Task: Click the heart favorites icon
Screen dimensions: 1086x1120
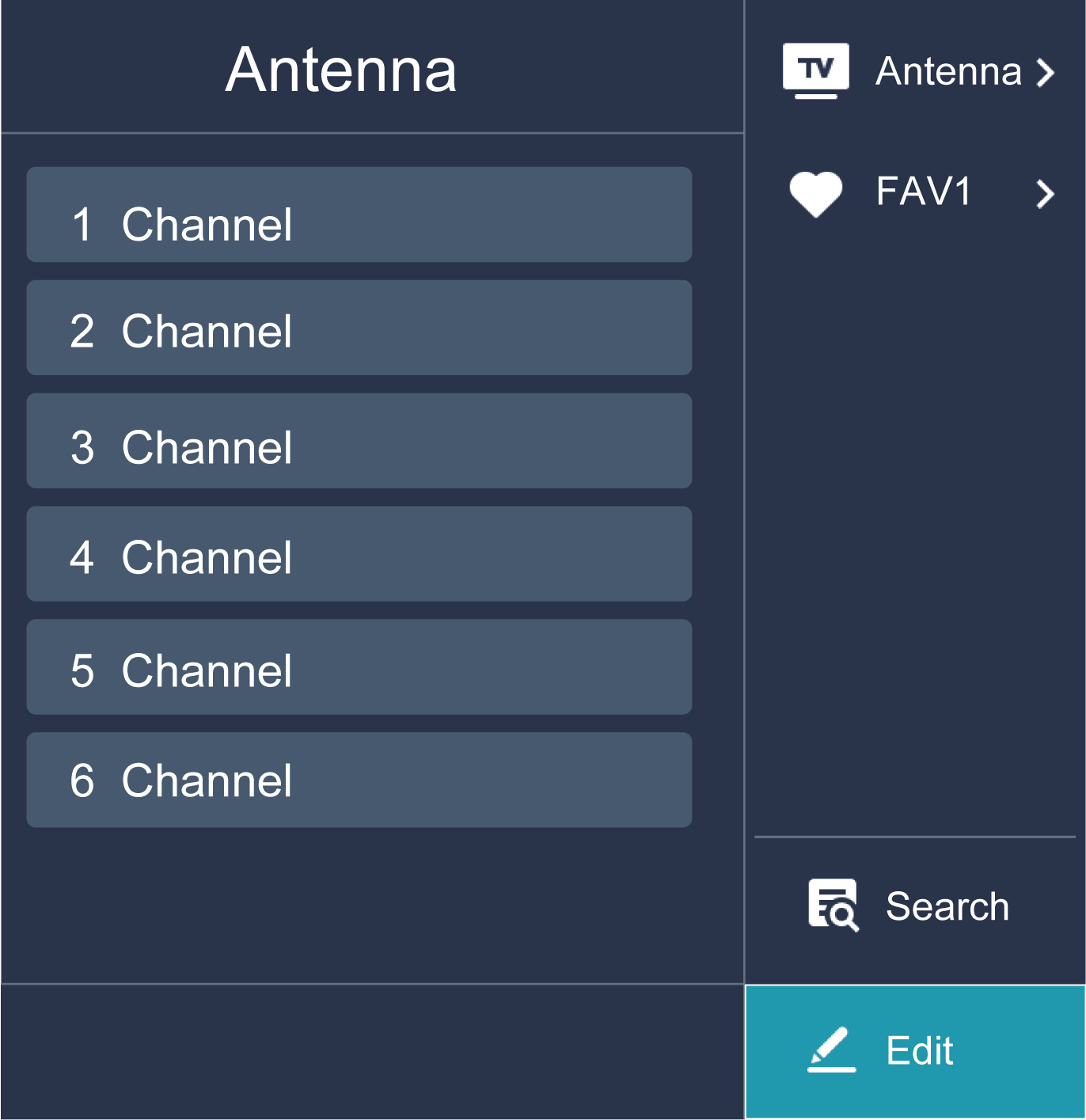Action: pos(815,193)
